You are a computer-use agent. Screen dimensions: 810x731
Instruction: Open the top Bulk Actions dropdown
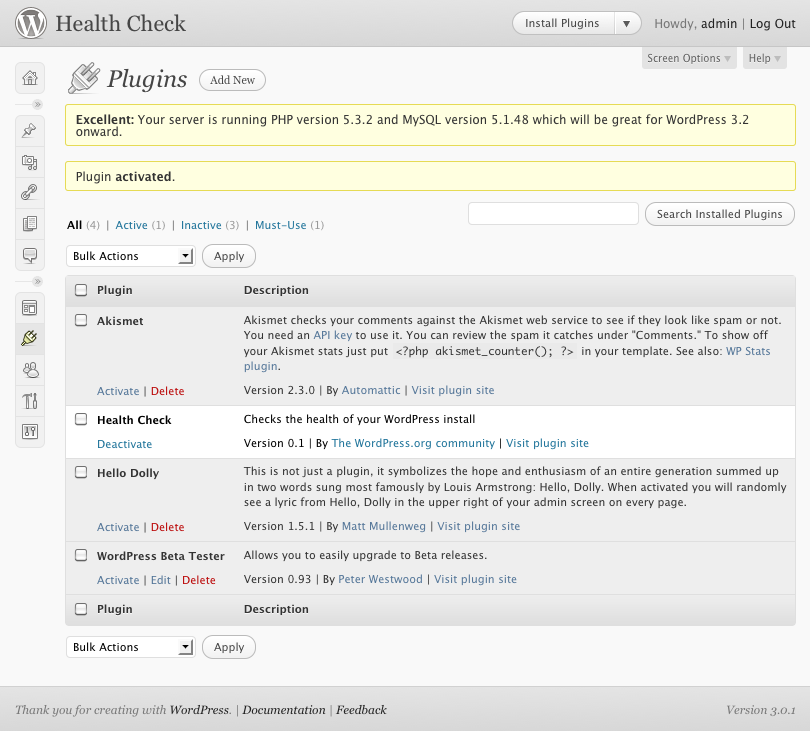[131, 256]
